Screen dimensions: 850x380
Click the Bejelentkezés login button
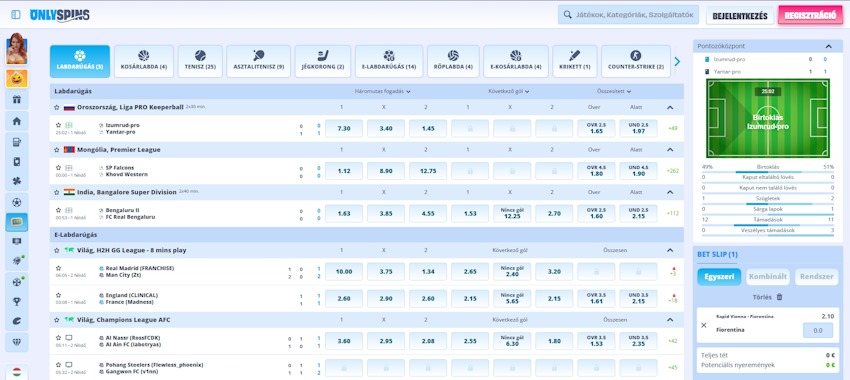pos(740,16)
